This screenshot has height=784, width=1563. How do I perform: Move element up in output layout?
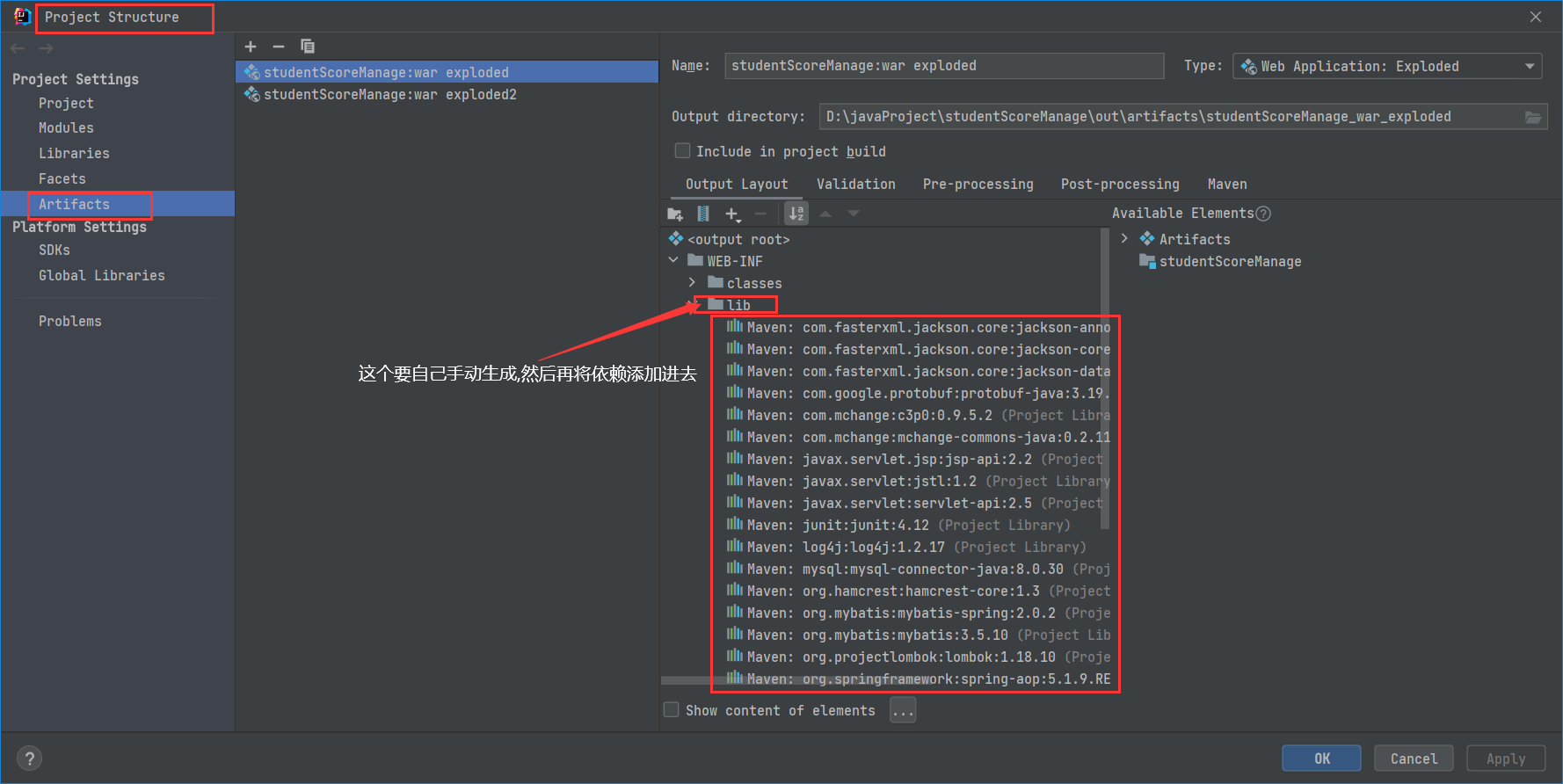click(x=825, y=214)
